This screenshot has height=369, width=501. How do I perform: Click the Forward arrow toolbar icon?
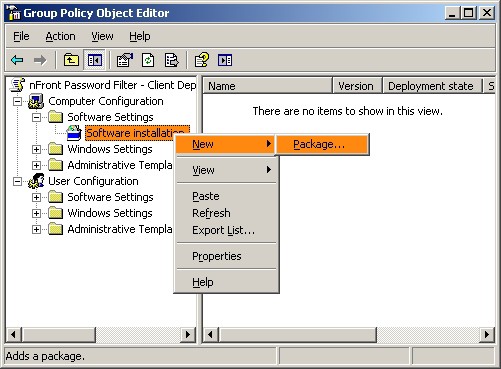tap(40, 60)
